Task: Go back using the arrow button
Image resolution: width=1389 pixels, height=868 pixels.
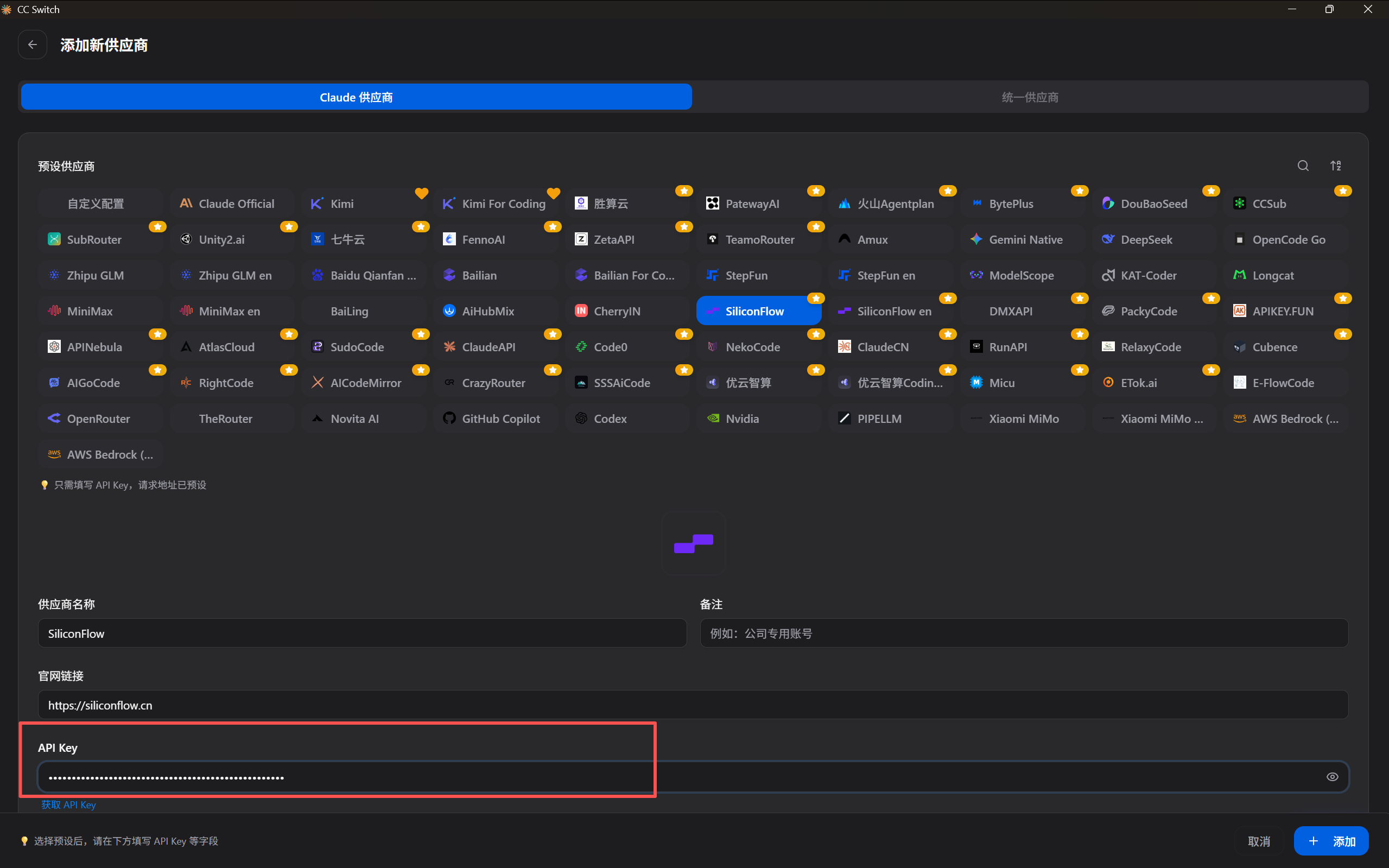Action: (32, 45)
